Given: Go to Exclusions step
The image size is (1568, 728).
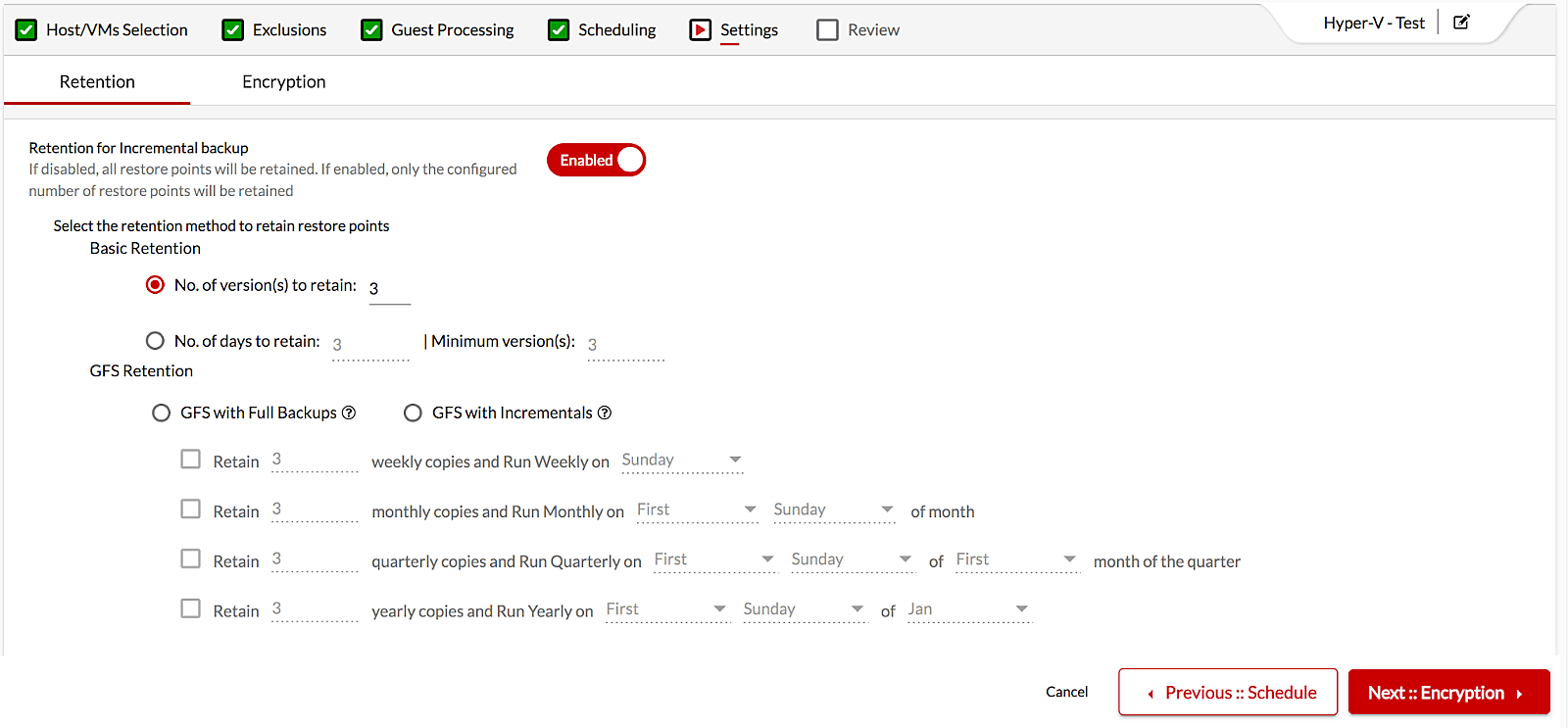Looking at the screenshot, I should click(289, 30).
